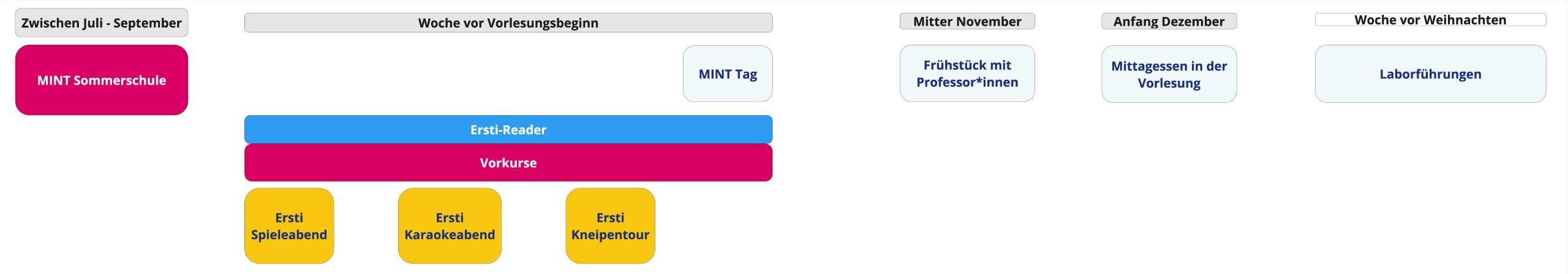Select the light box about professor breakfast
The width and height of the screenshot is (1568, 274).
(967, 74)
